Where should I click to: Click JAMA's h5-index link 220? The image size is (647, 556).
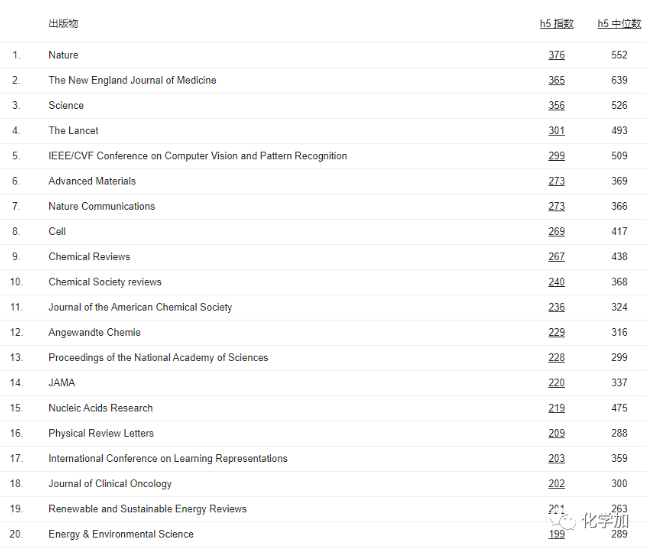tap(556, 383)
